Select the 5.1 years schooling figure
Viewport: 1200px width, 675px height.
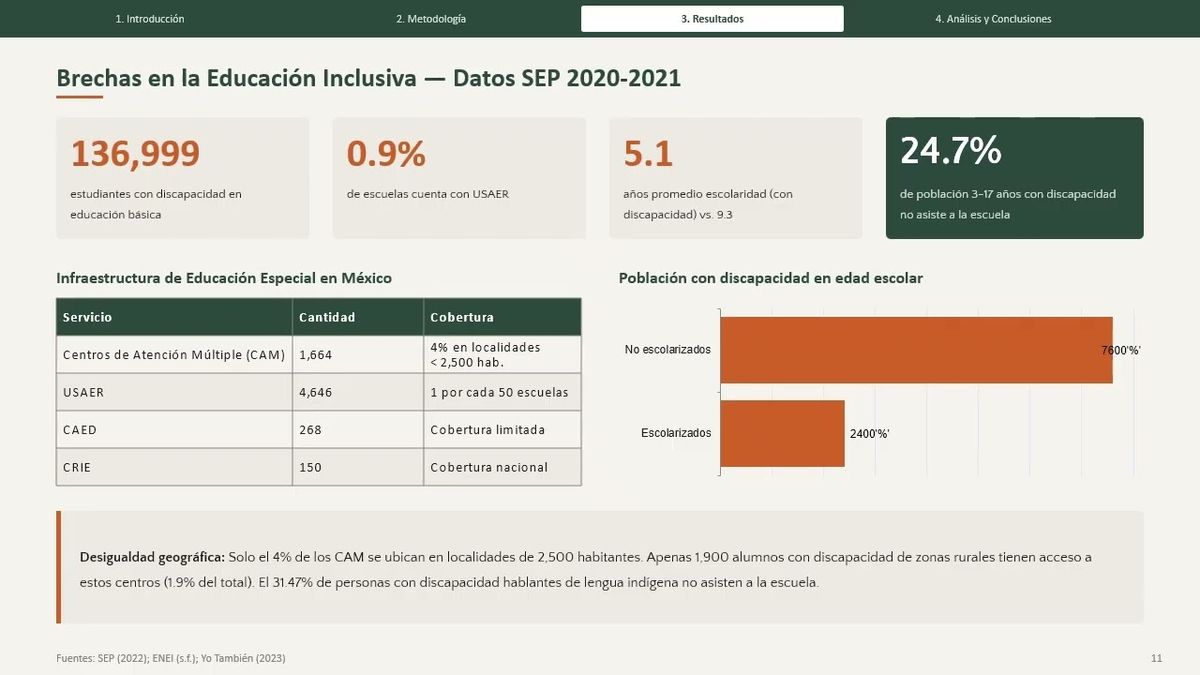pyautogui.click(x=648, y=153)
